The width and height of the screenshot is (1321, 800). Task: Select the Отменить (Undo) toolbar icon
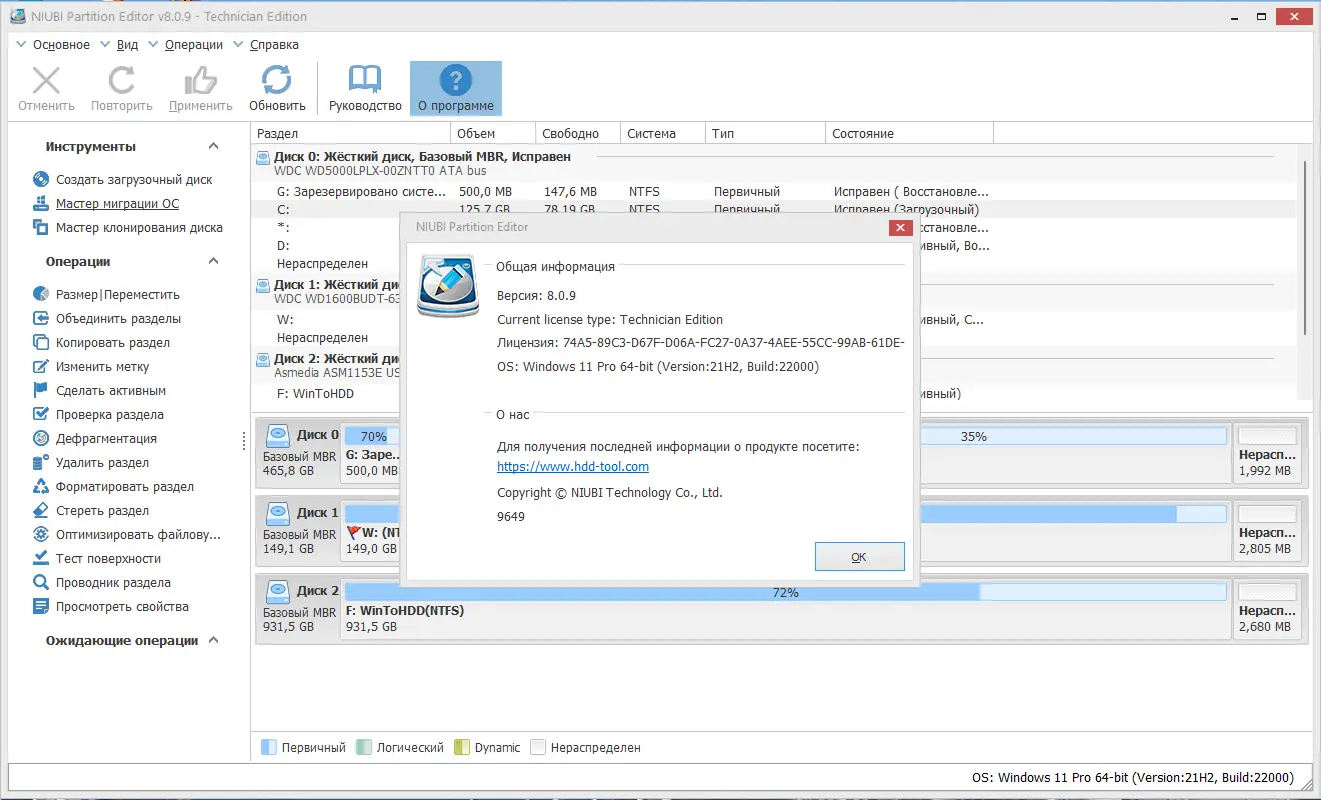click(x=45, y=88)
